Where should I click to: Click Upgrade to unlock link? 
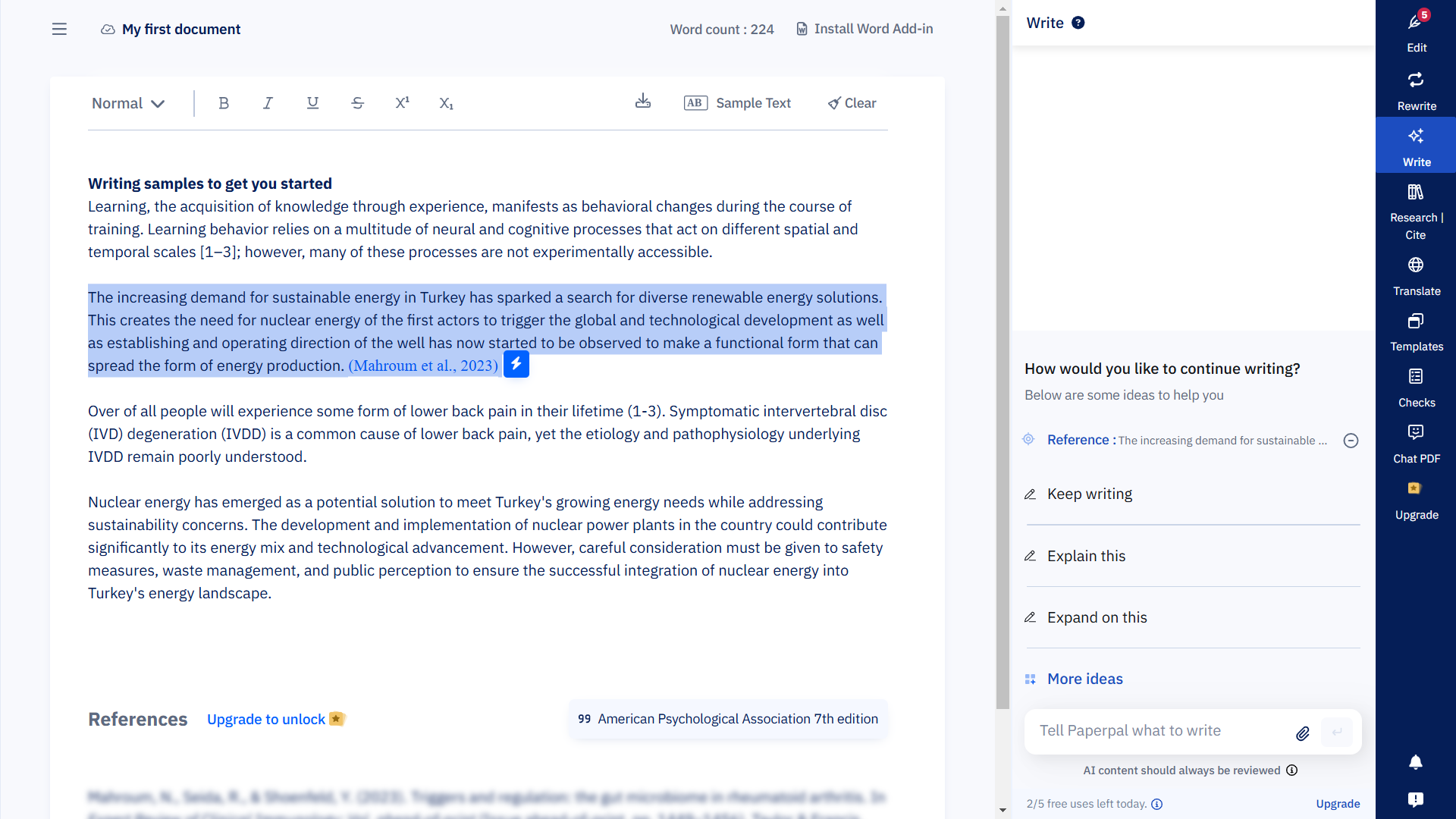coord(266,719)
